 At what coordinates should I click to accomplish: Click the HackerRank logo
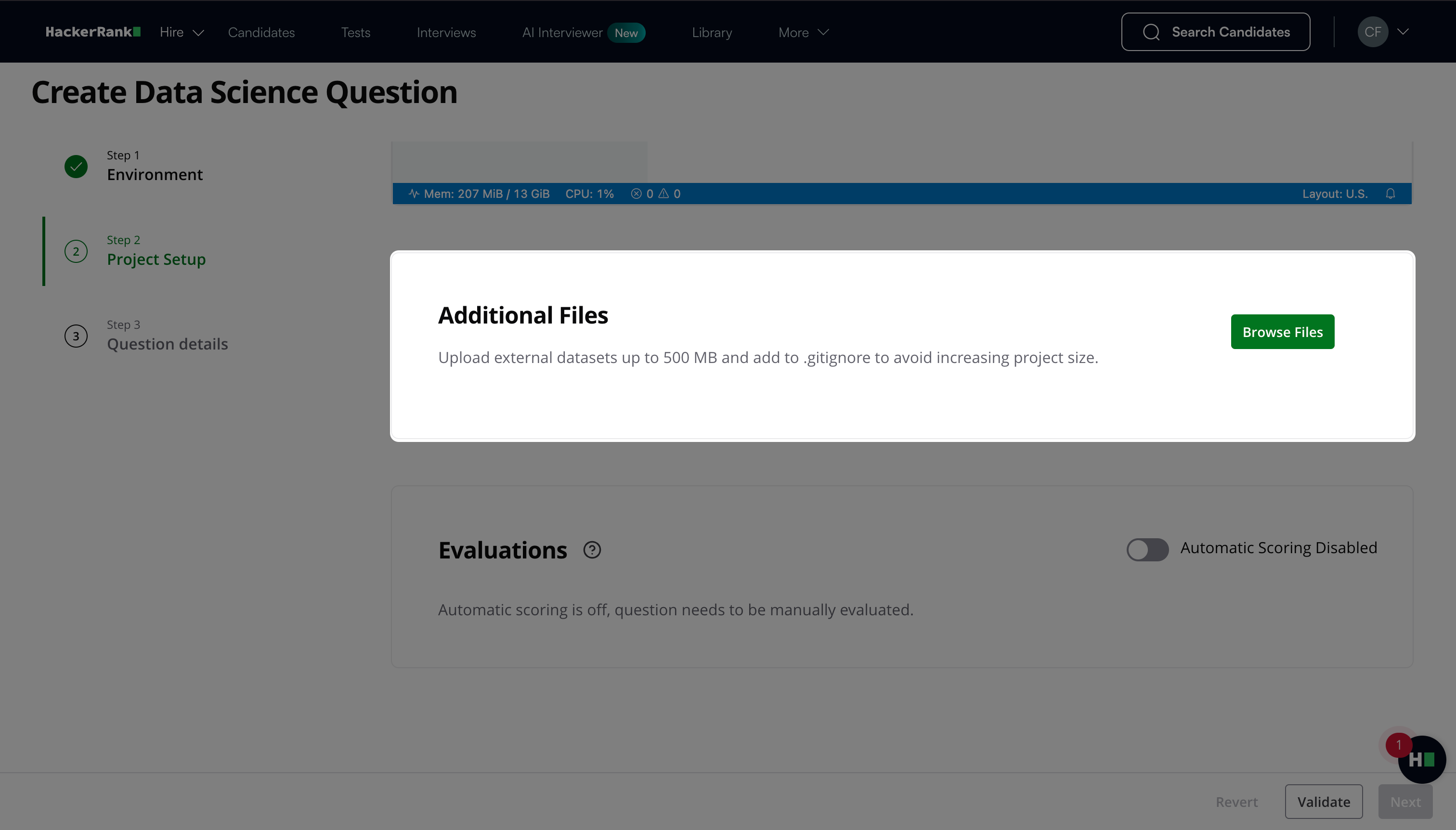(x=93, y=32)
